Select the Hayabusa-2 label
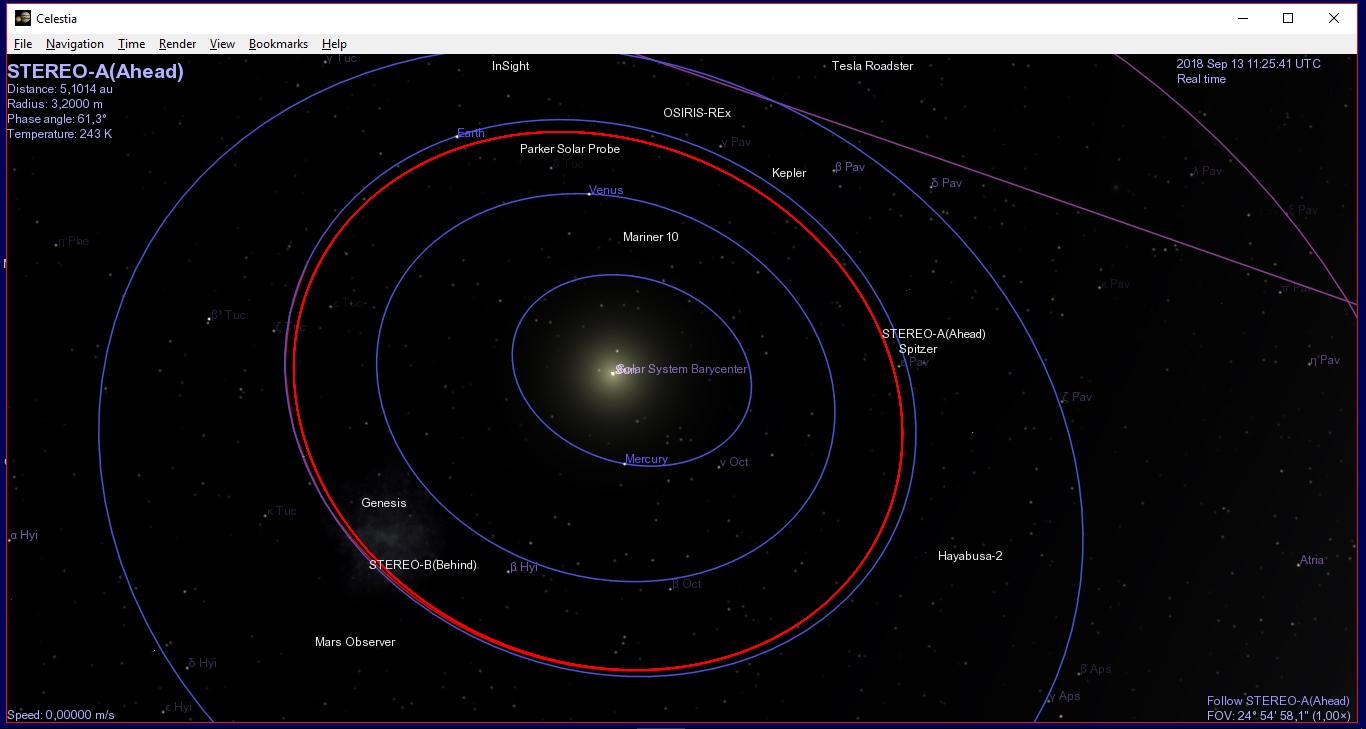The width and height of the screenshot is (1366, 729). click(x=970, y=556)
